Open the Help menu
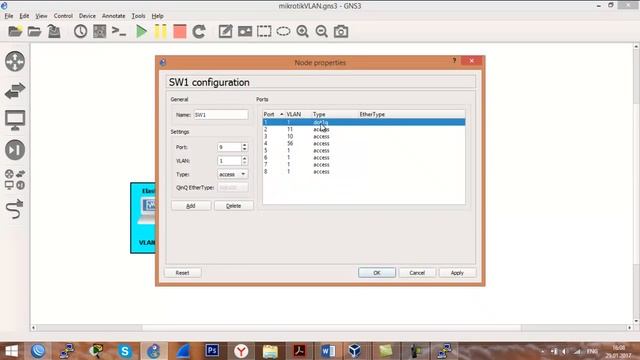 click(157, 16)
